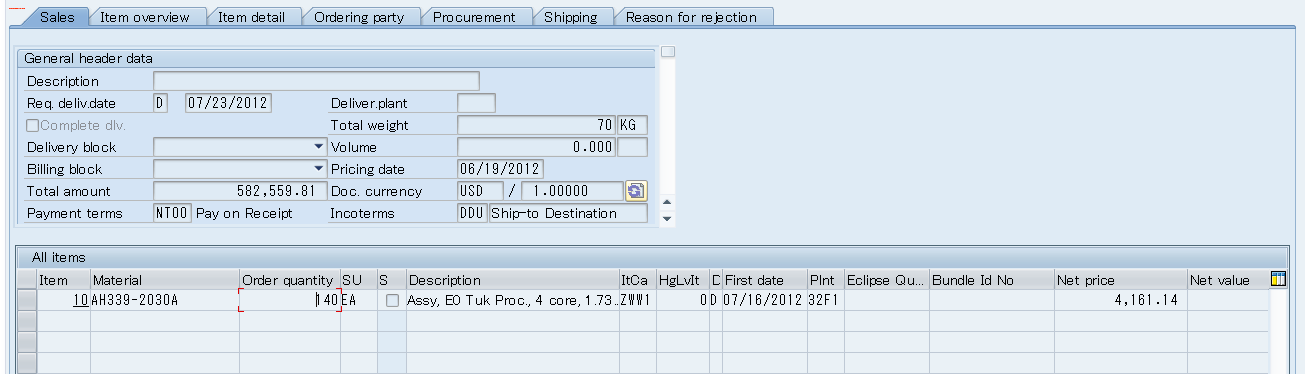Click the order quantity cell 140

pyautogui.click(x=289, y=300)
